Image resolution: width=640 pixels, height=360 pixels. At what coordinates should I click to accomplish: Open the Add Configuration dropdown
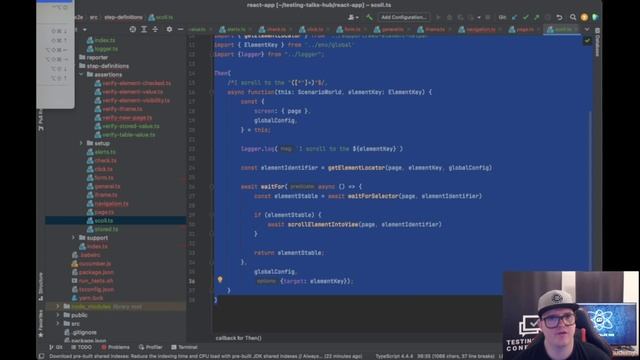click(404, 17)
